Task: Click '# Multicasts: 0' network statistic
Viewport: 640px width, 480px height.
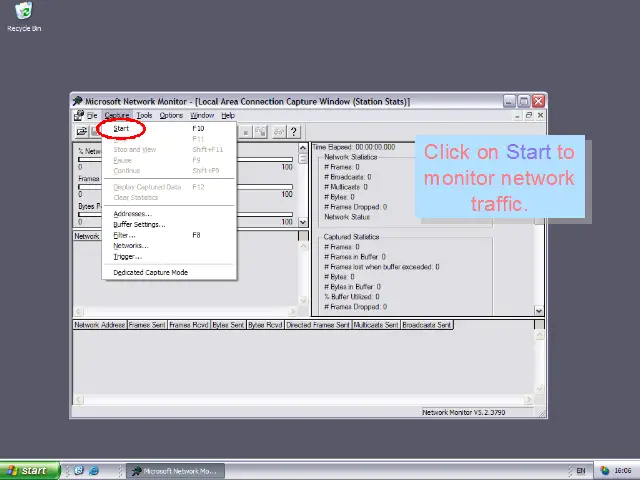Action: point(346,187)
